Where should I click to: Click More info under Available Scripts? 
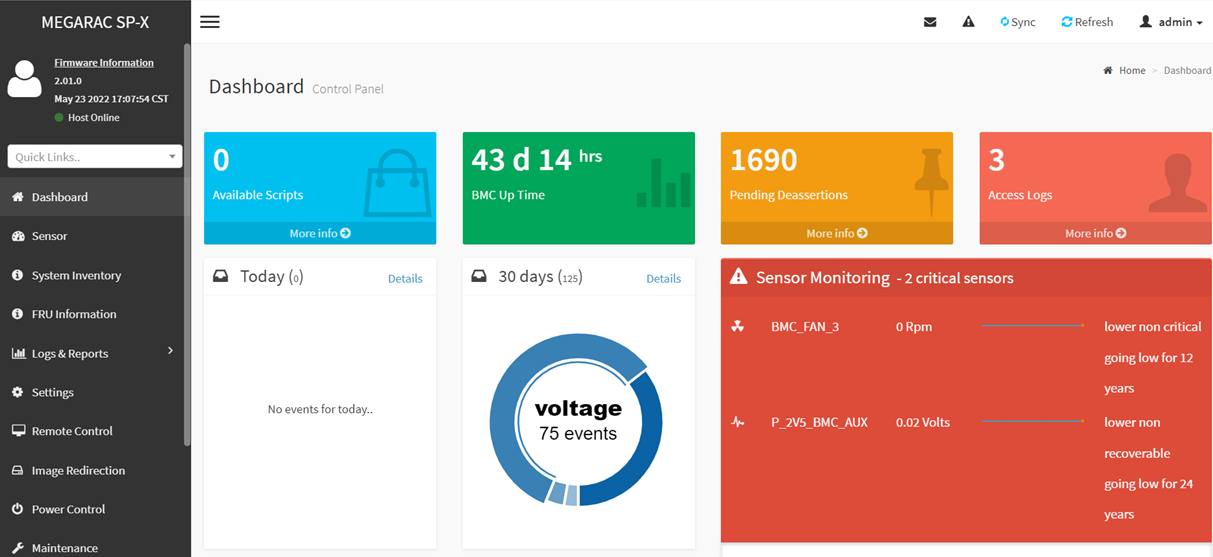(x=320, y=233)
